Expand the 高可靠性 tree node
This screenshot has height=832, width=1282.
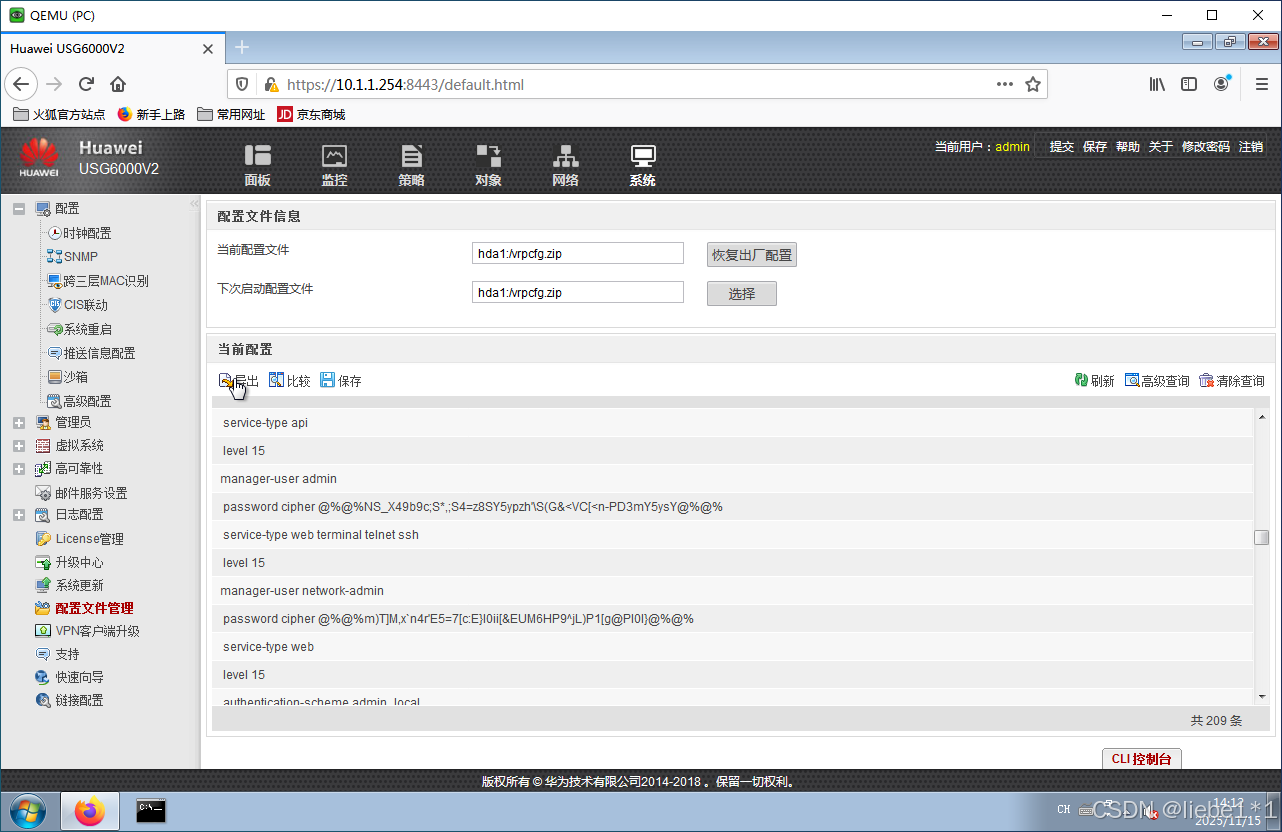[x=19, y=469]
